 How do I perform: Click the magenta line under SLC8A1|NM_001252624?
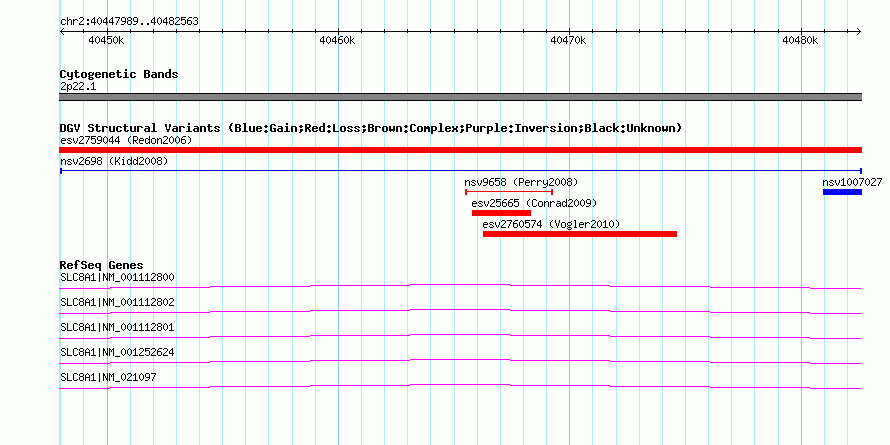click(460, 361)
